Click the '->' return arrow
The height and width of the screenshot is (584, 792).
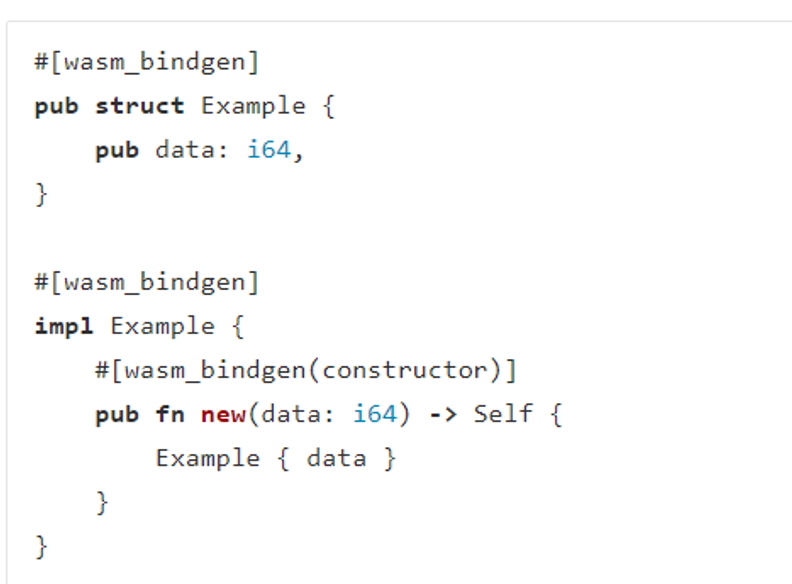coord(443,415)
